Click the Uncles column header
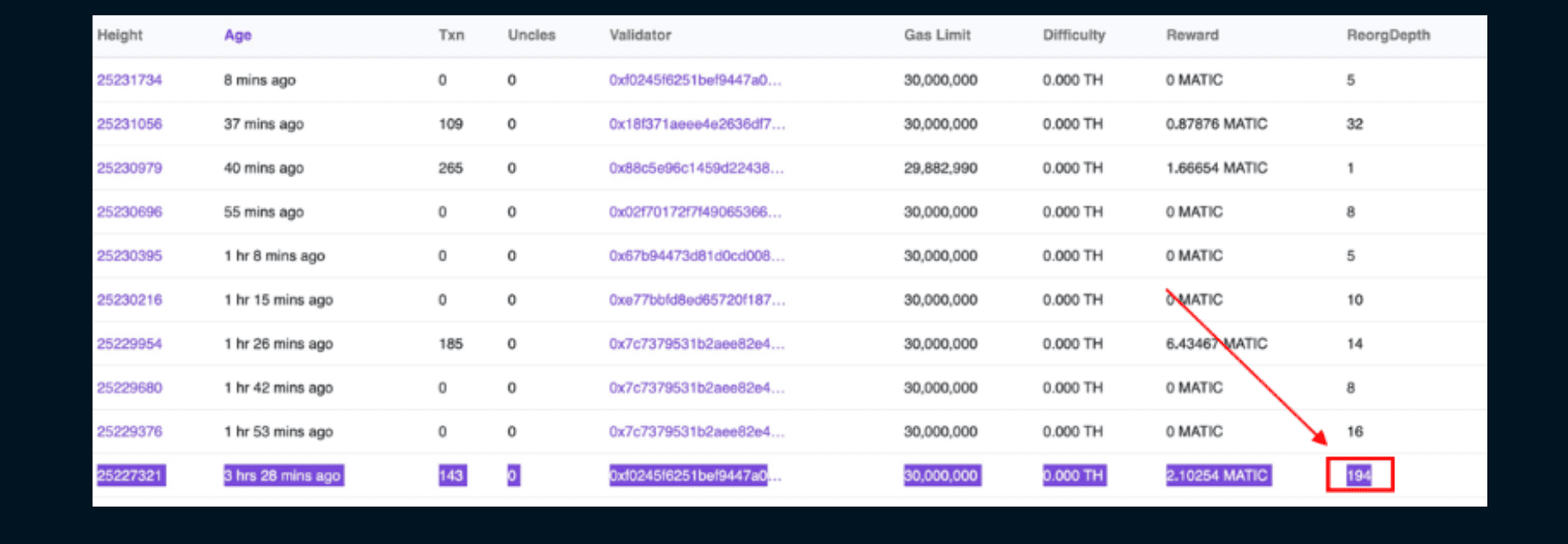 pyautogui.click(x=532, y=35)
